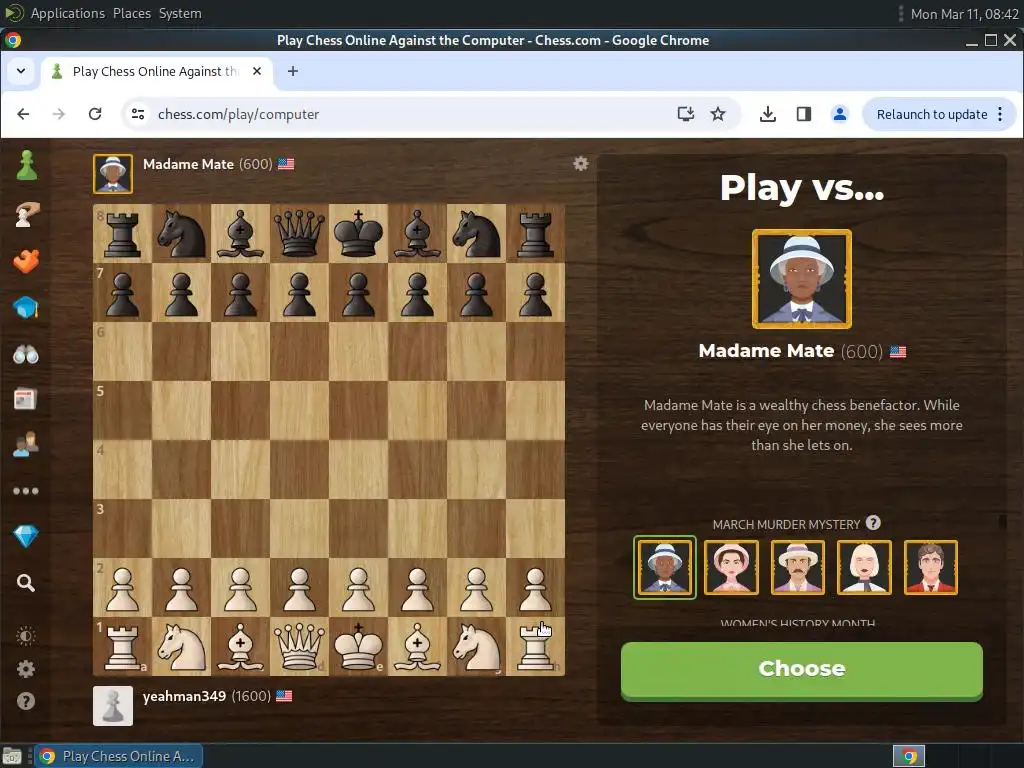Open the Places menu
This screenshot has height=768, width=1024.
[132, 13]
